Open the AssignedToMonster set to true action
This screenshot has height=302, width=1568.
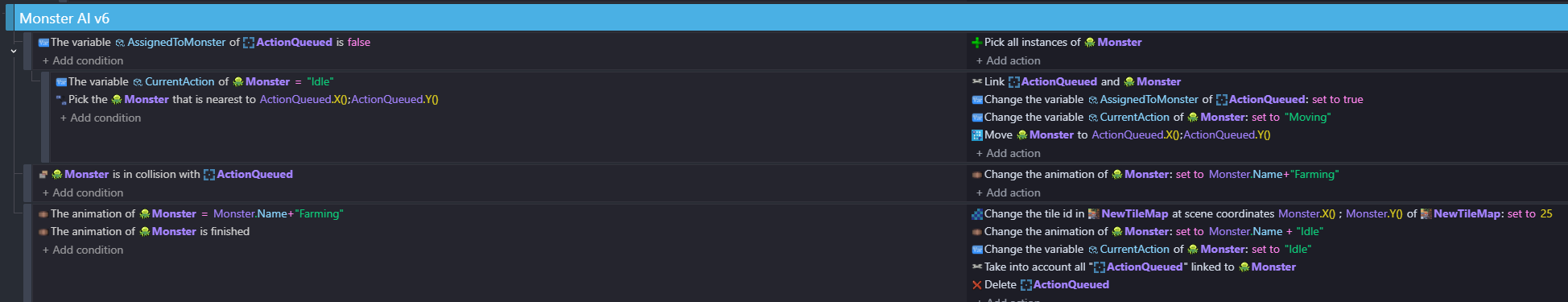[1167, 100]
